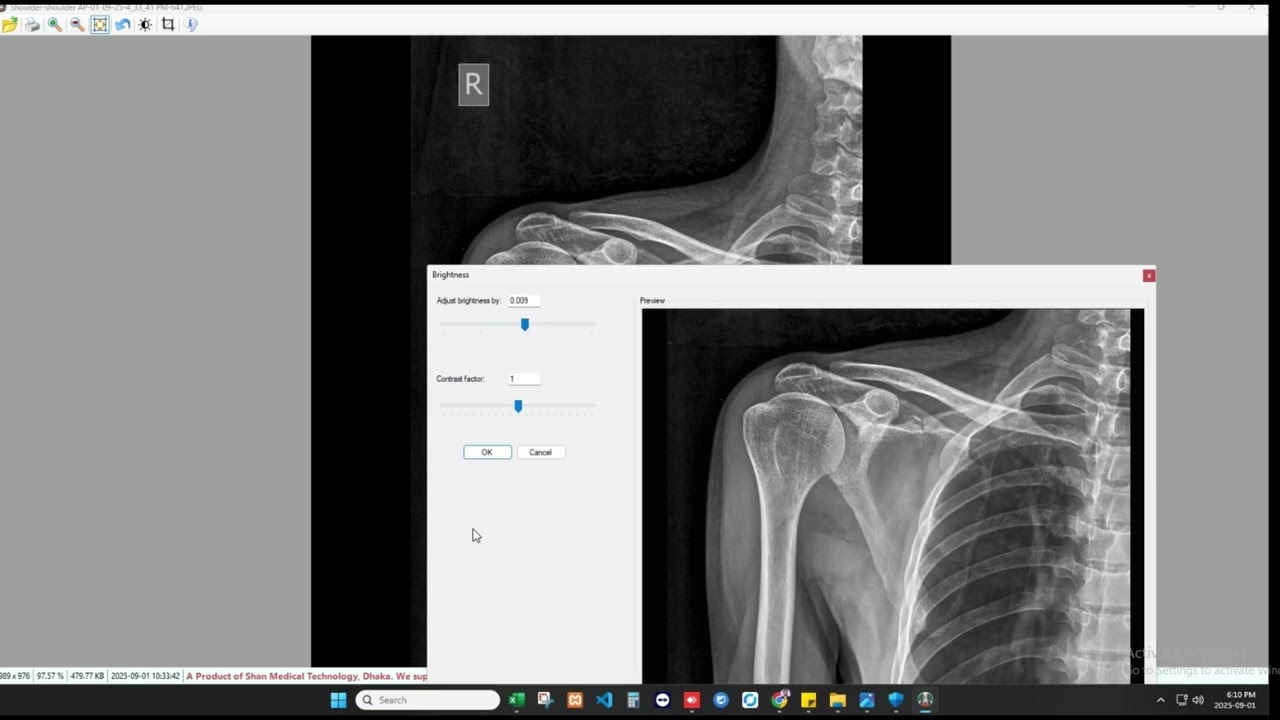Click the contrast factor slider handle
The image size is (1280, 720).
(x=518, y=406)
